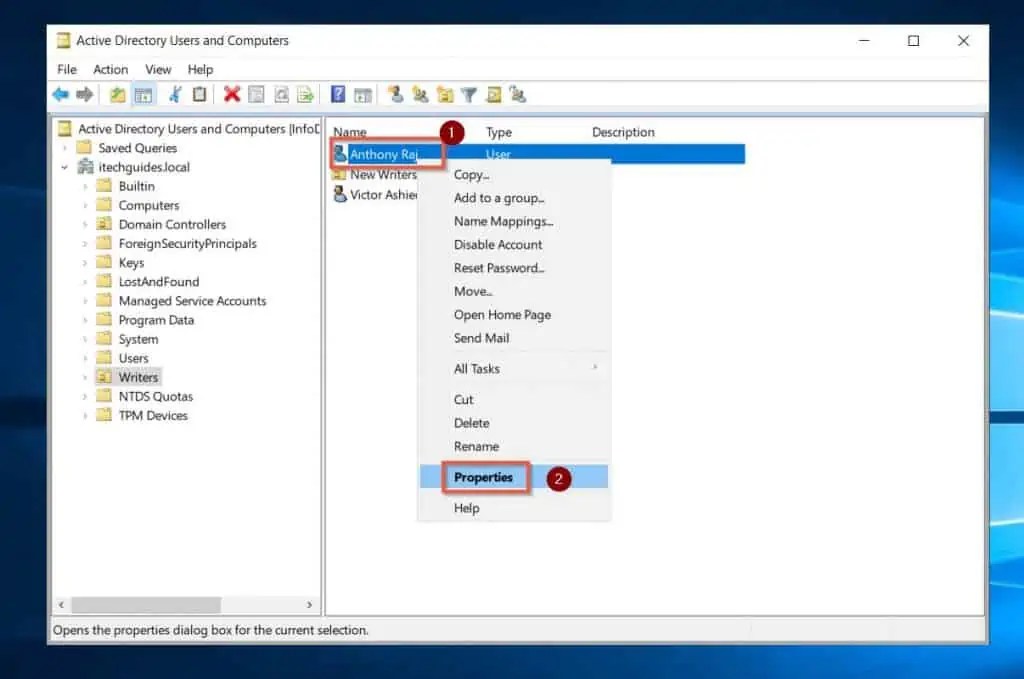This screenshot has width=1024, height=679.
Task: Open the Help question mark icon
Action: 337,93
